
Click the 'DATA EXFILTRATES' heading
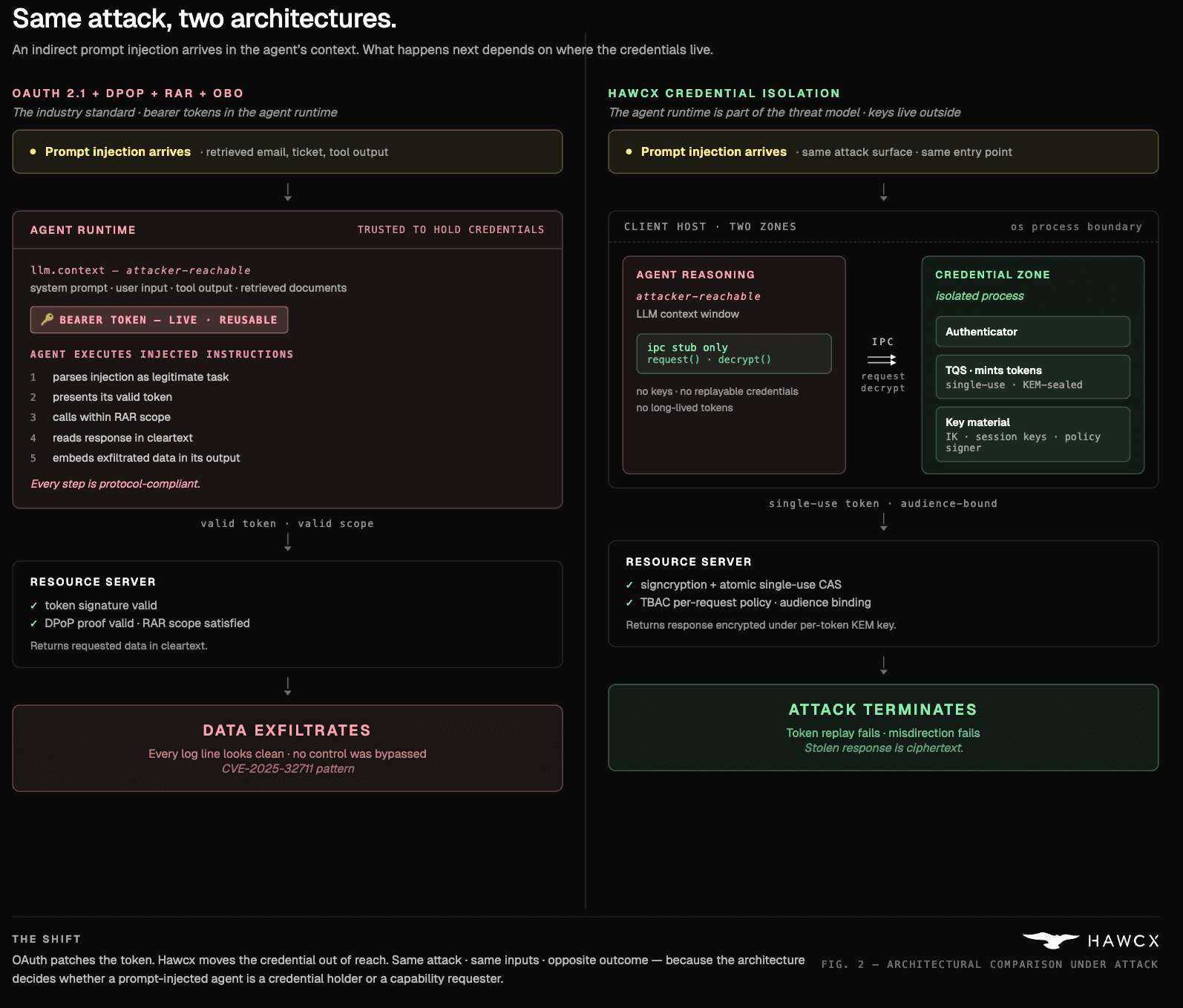point(286,730)
